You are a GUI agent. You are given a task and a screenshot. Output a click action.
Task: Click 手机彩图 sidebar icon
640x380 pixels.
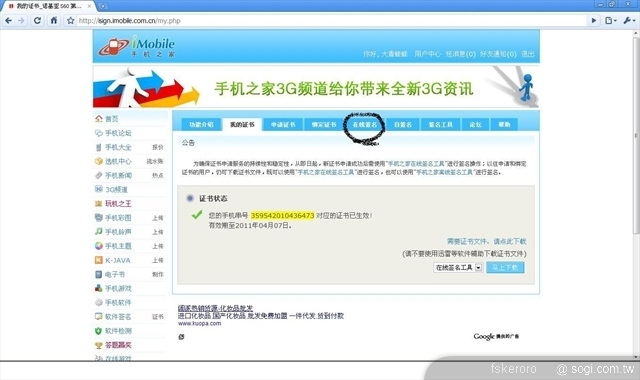click(x=98, y=218)
